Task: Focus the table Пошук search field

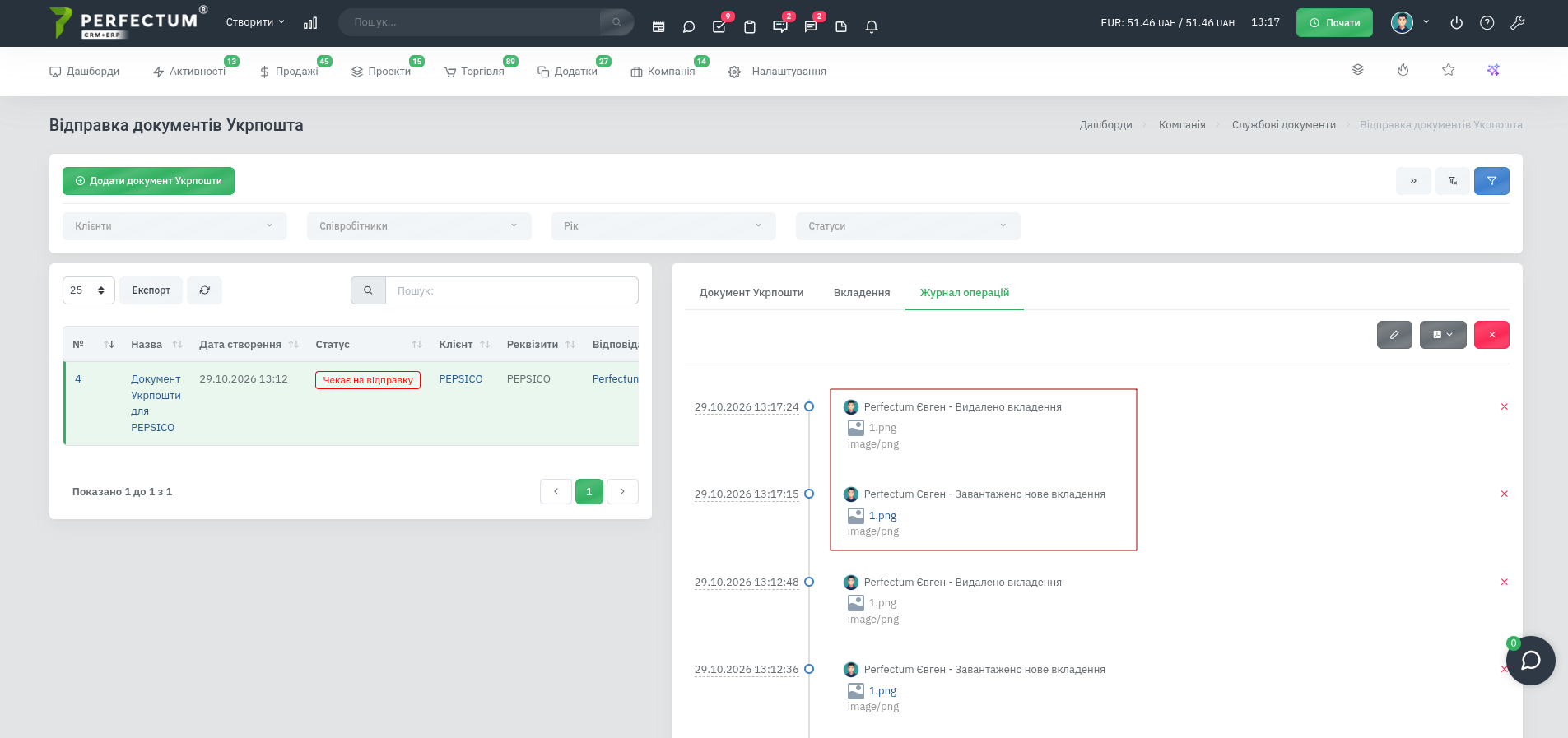Action: coord(511,290)
